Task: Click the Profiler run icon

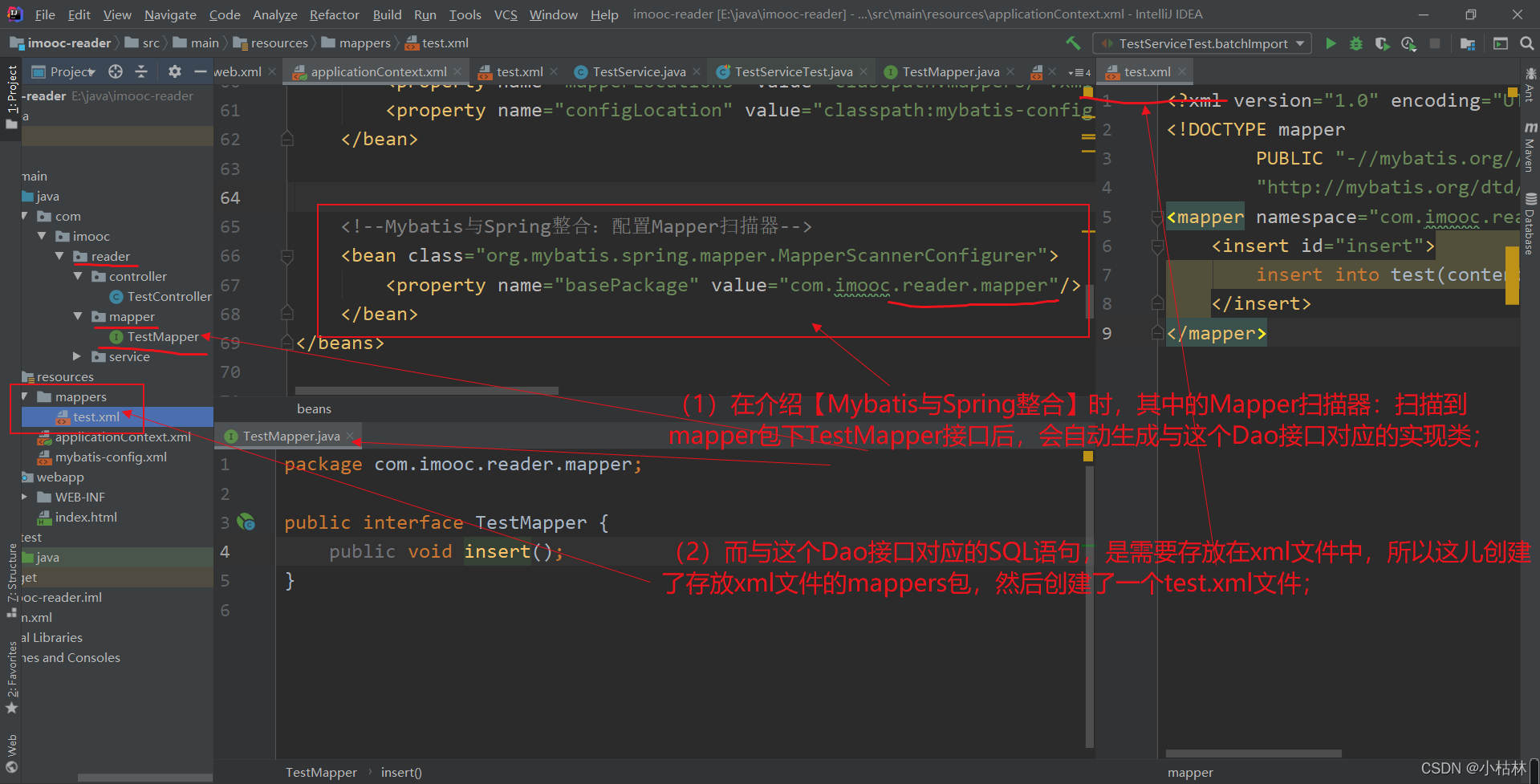Action: pyautogui.click(x=1408, y=43)
